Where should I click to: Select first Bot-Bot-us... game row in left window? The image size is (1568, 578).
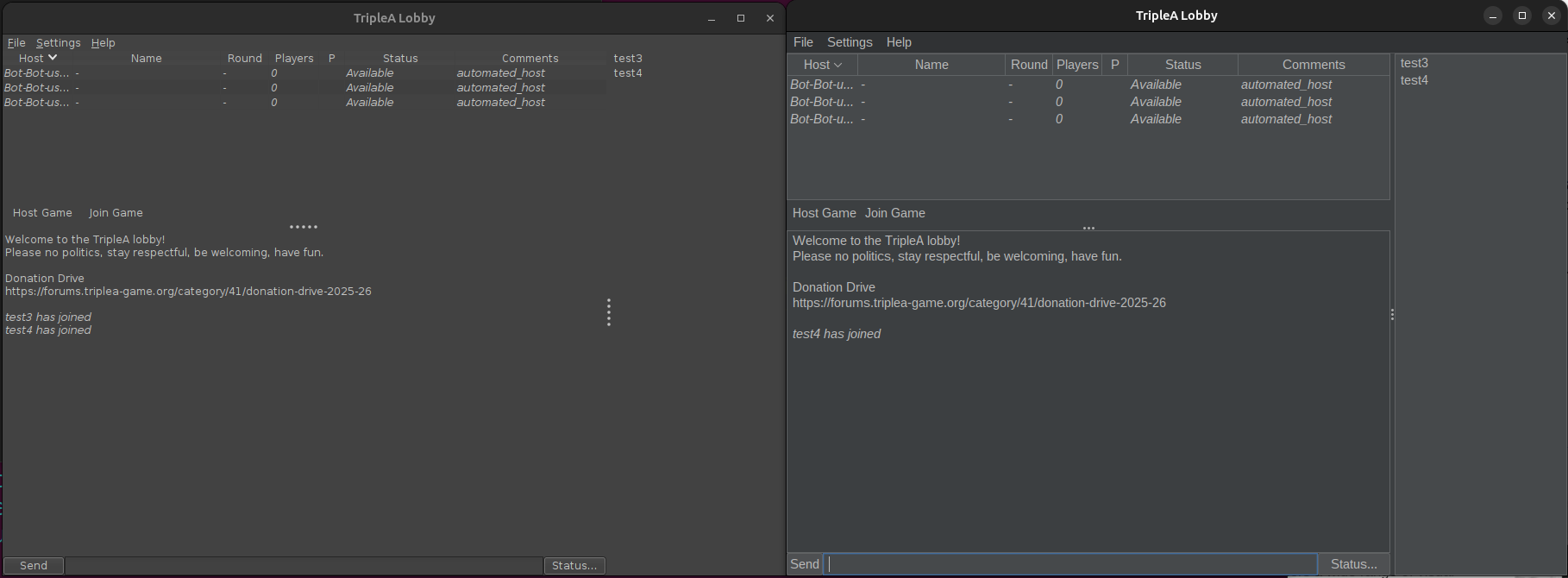click(304, 73)
